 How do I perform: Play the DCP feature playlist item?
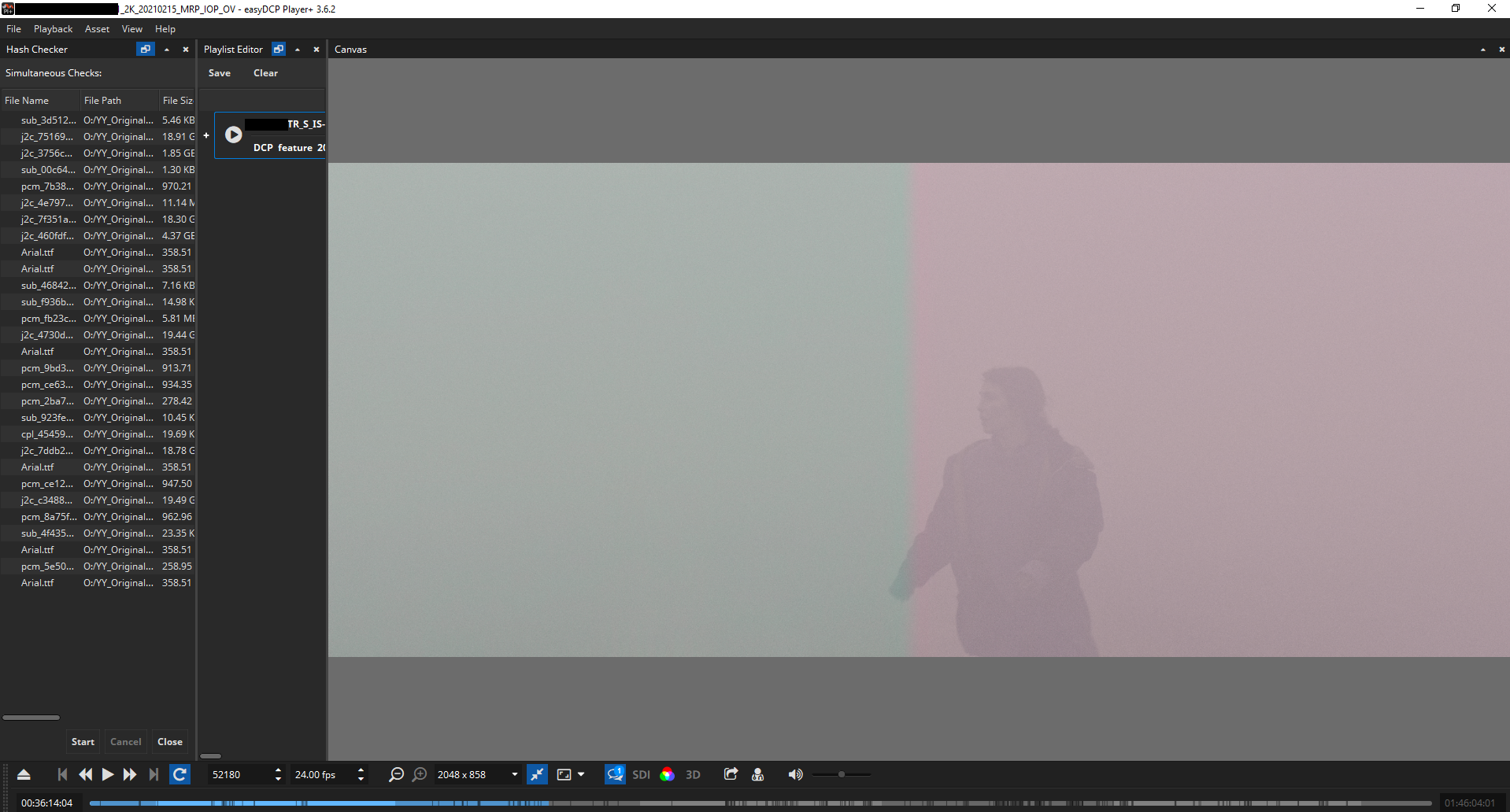(234, 135)
